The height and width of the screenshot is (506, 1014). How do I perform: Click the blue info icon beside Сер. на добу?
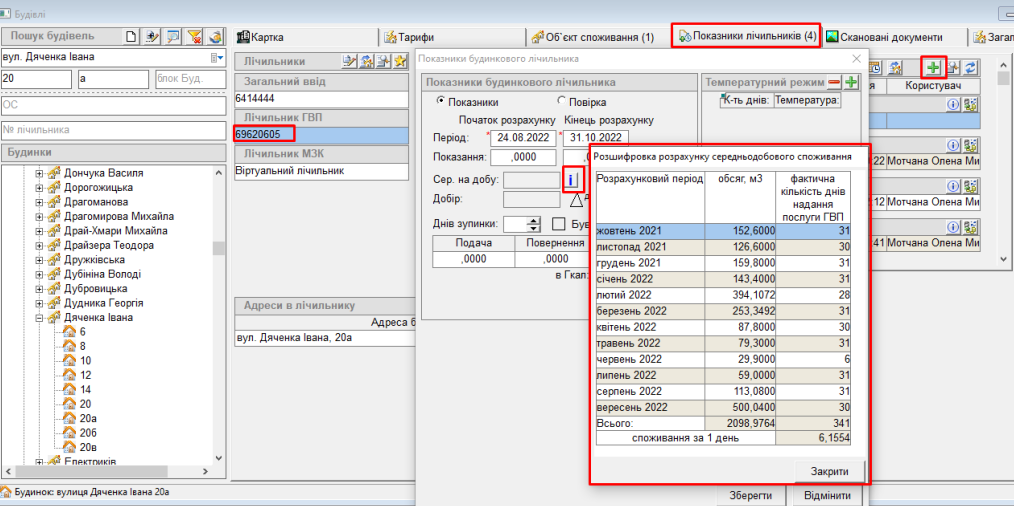(573, 180)
